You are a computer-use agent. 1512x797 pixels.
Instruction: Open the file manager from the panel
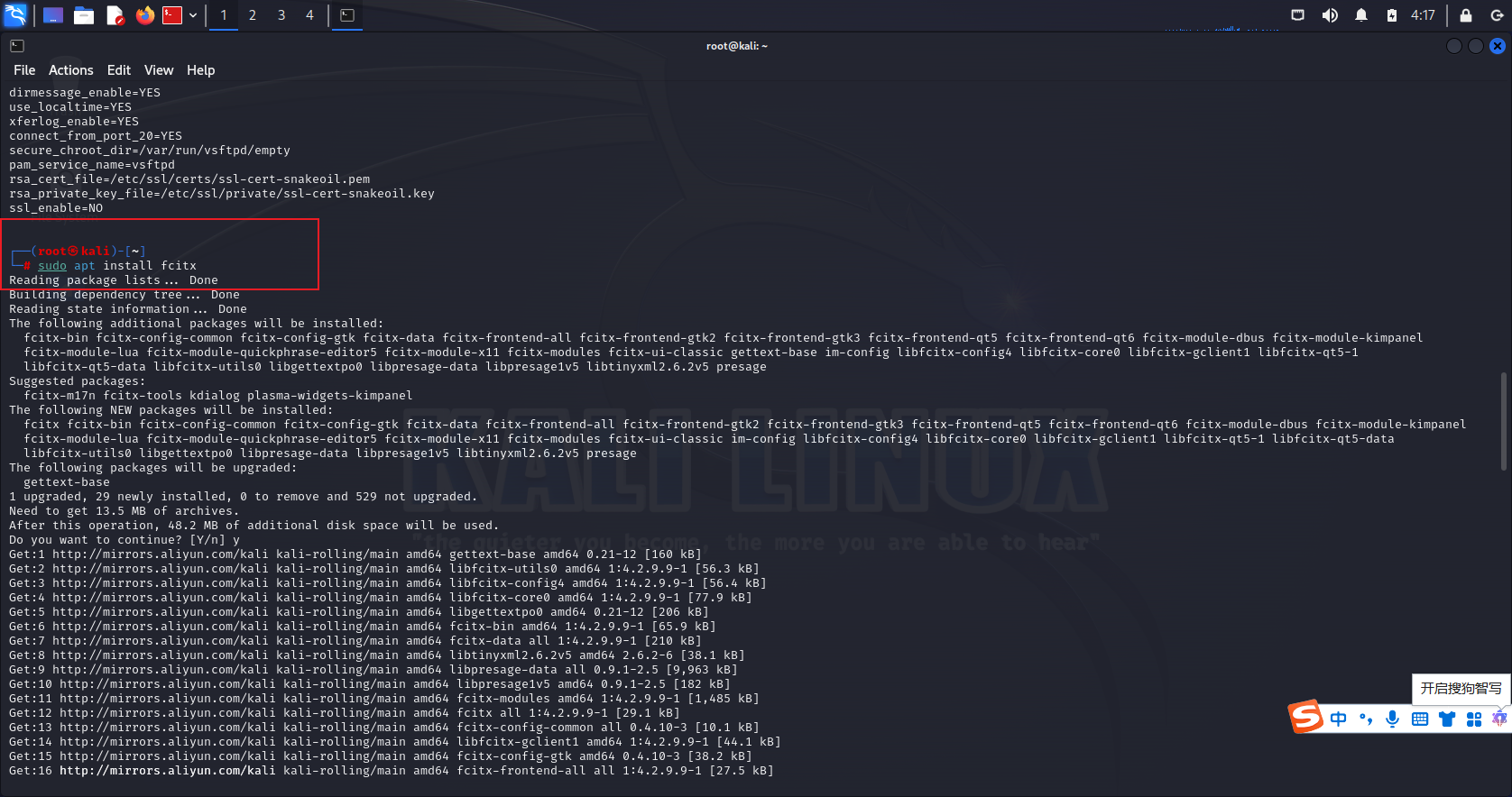[x=84, y=15]
